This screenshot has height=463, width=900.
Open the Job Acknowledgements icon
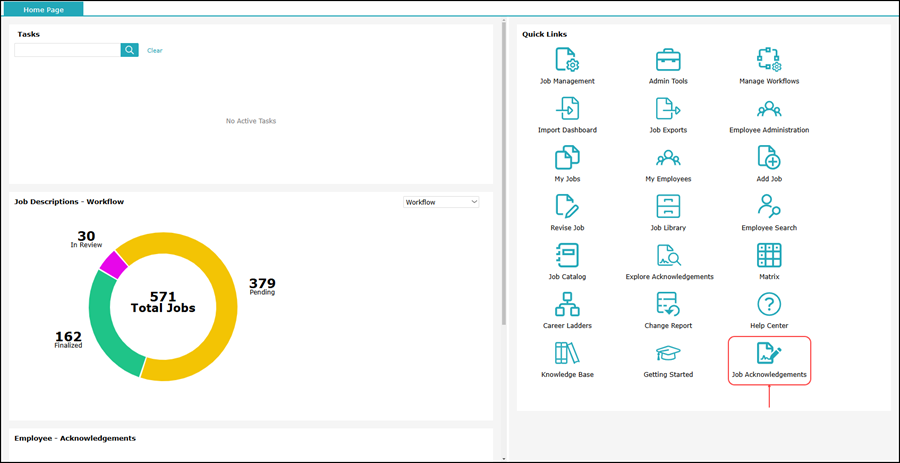coord(768,354)
